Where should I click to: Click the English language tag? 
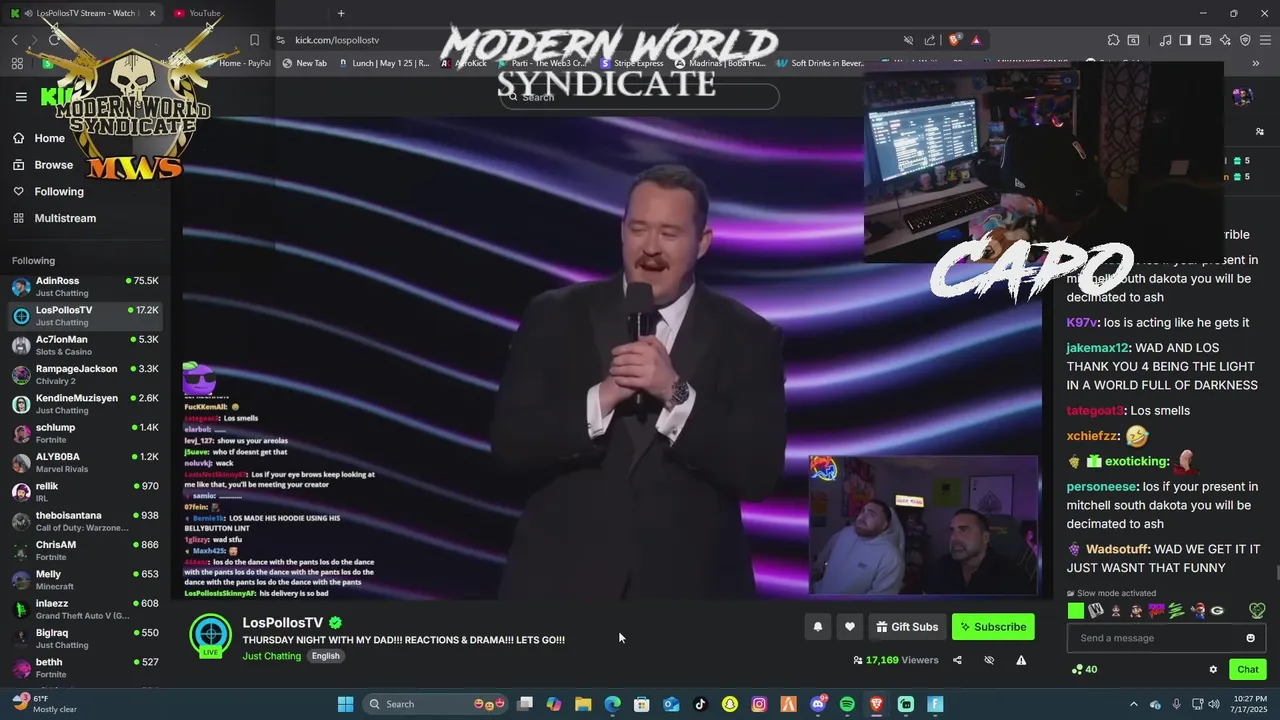pos(325,656)
